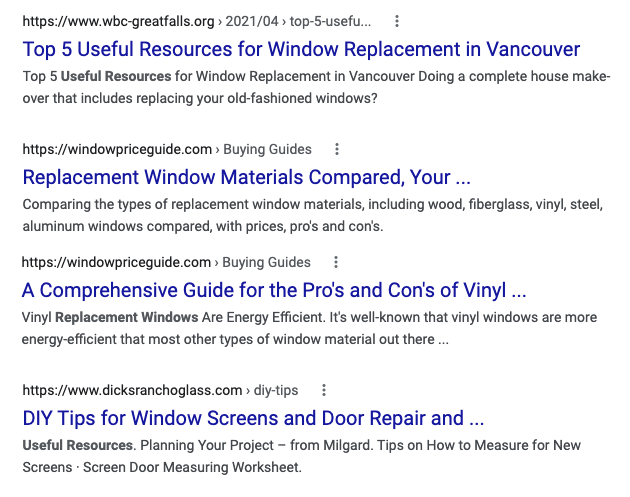Open three-dot menu for dicksranchoglass.com result

click(x=324, y=391)
